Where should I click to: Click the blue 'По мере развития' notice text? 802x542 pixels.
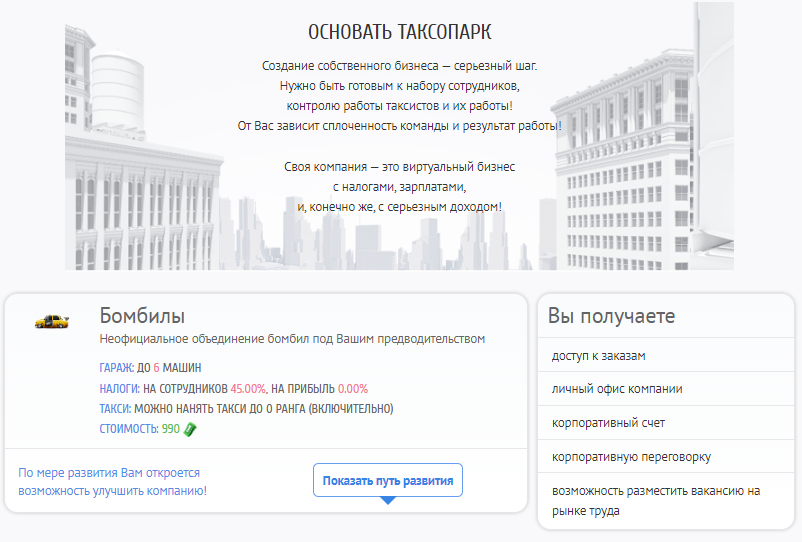click(x=112, y=481)
